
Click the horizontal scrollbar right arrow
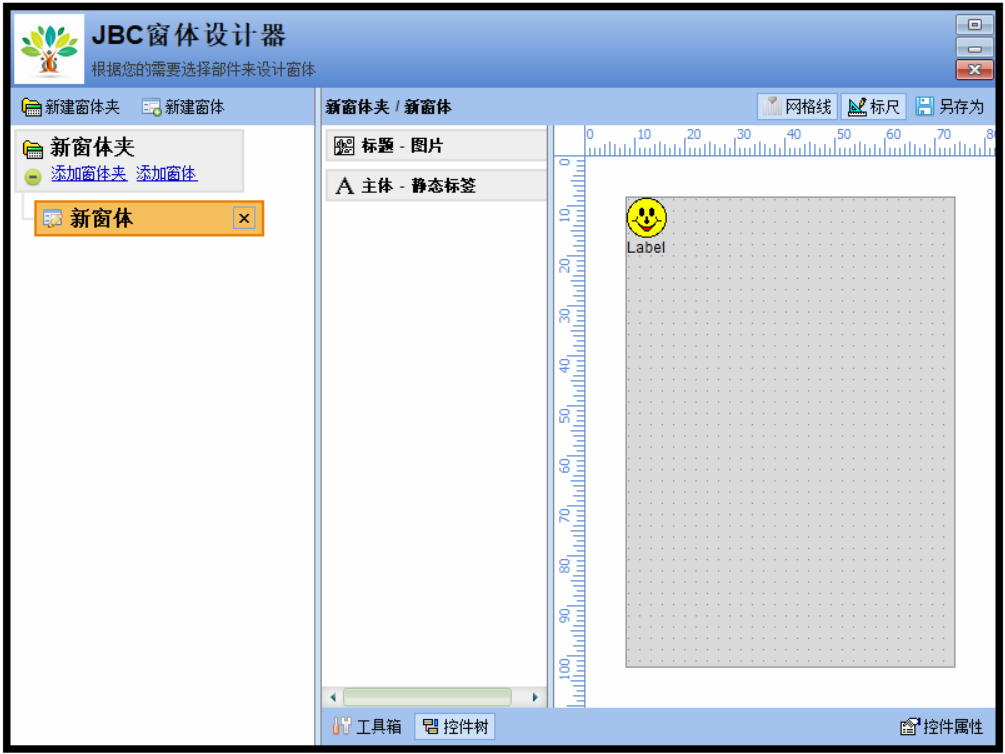(x=535, y=697)
